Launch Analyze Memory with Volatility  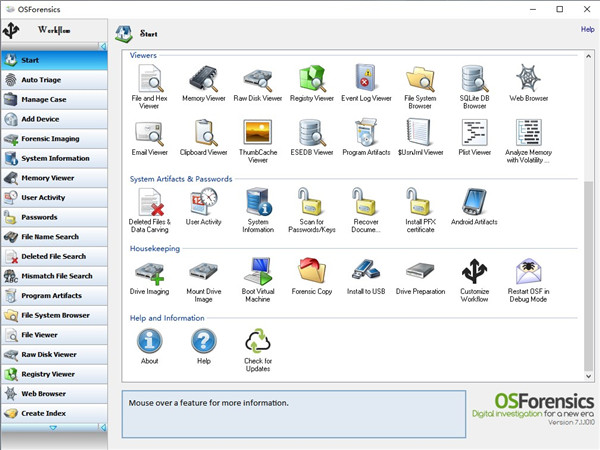pos(528,133)
